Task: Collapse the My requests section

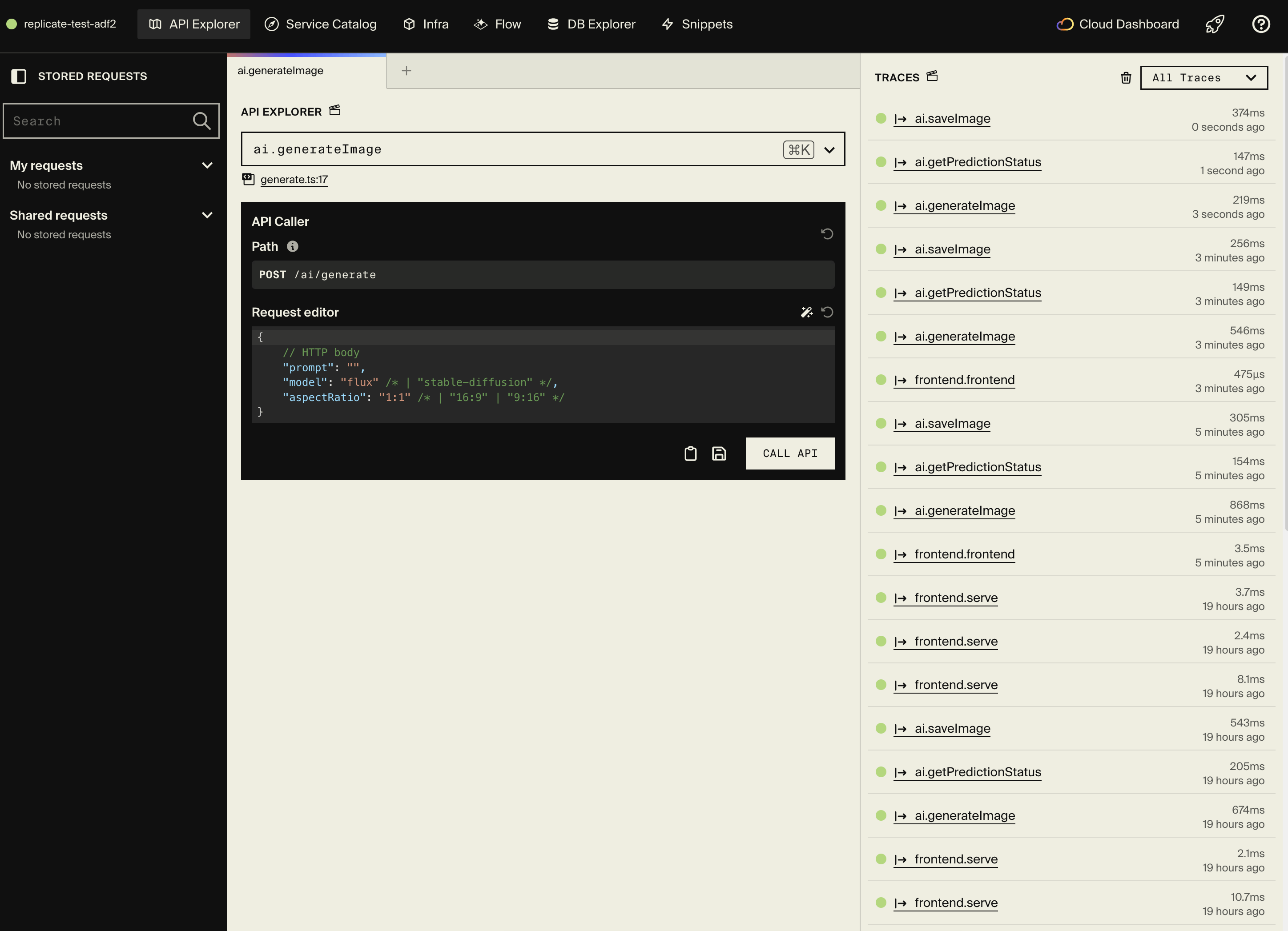Action: coord(207,165)
